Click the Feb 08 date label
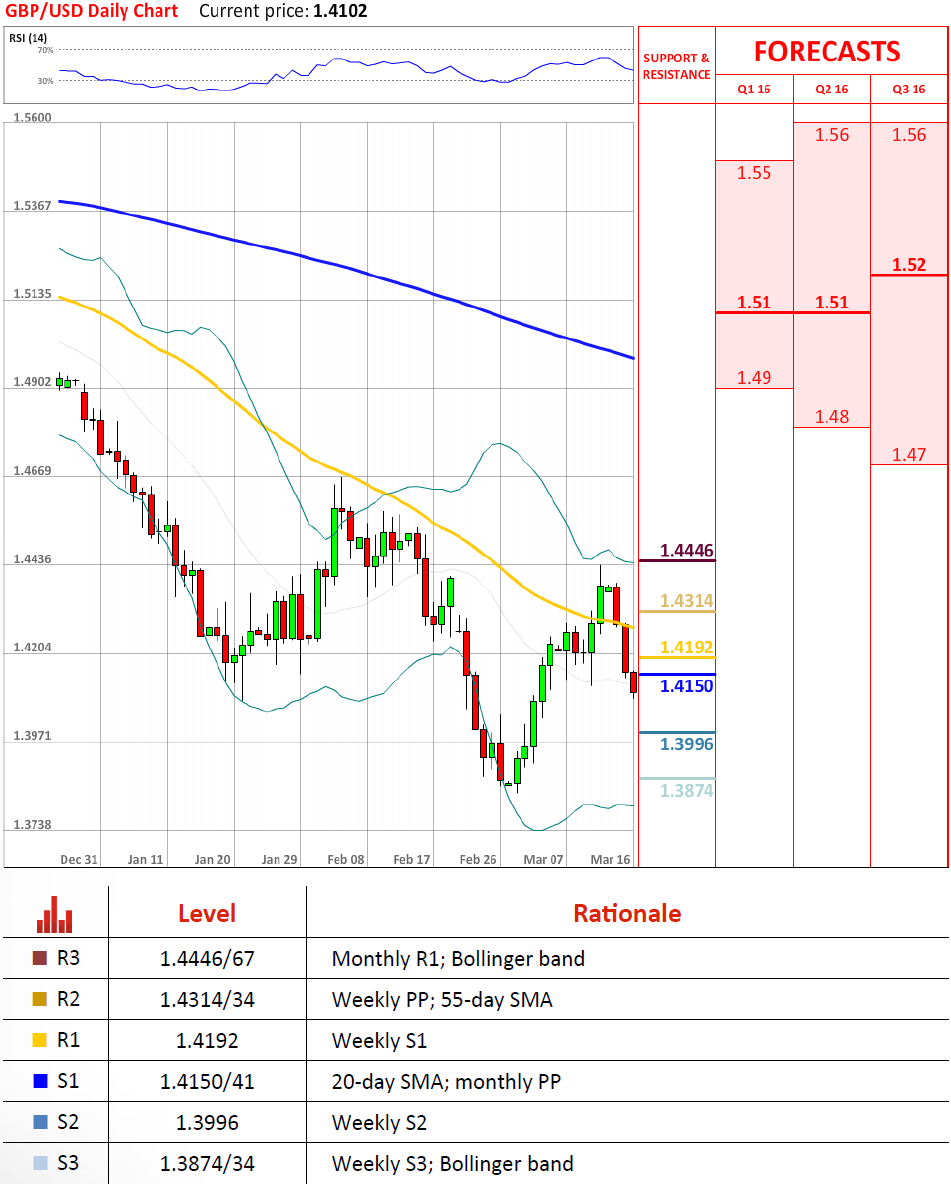 (x=345, y=859)
